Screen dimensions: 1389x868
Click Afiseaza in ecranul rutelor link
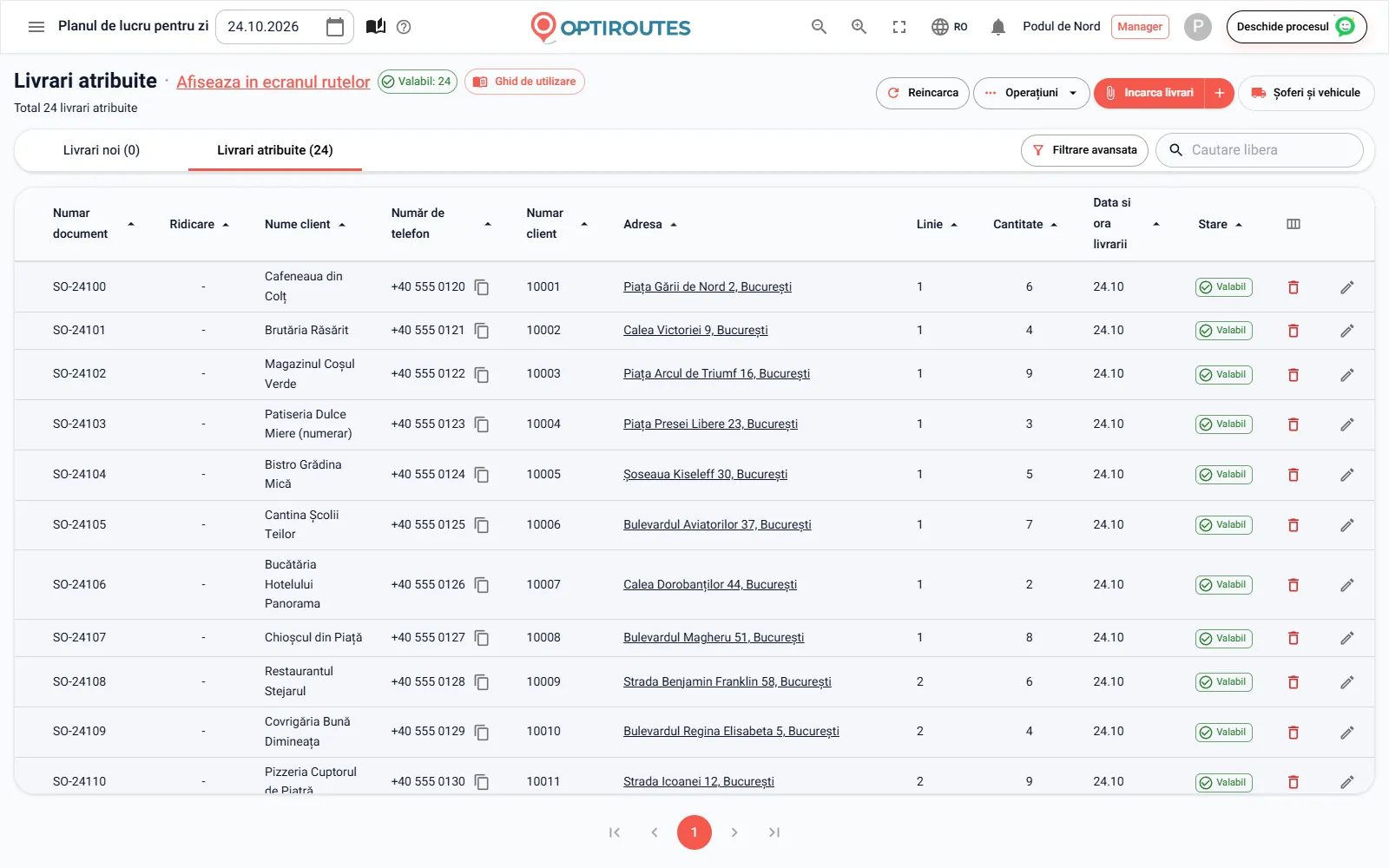[273, 82]
